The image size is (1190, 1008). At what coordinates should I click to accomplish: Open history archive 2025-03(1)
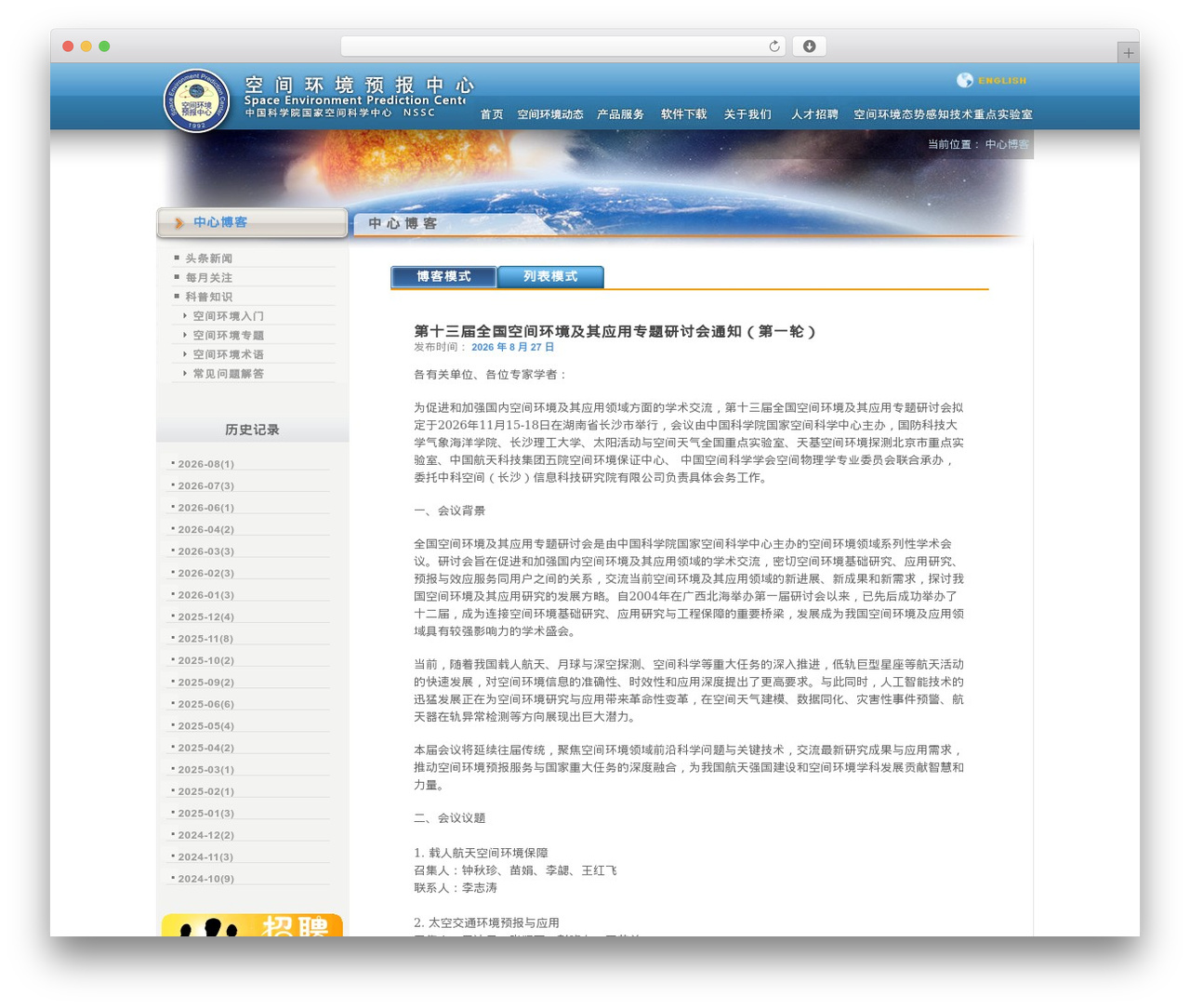[x=205, y=770]
